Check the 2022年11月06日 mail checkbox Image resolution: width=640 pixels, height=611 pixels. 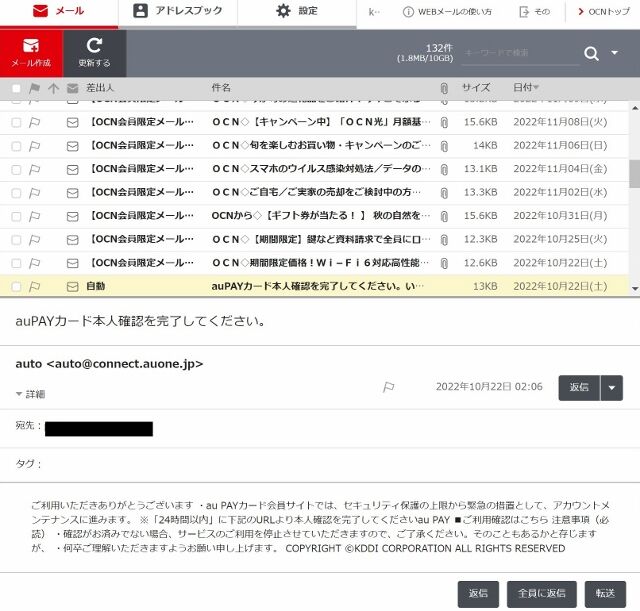tap(16, 146)
